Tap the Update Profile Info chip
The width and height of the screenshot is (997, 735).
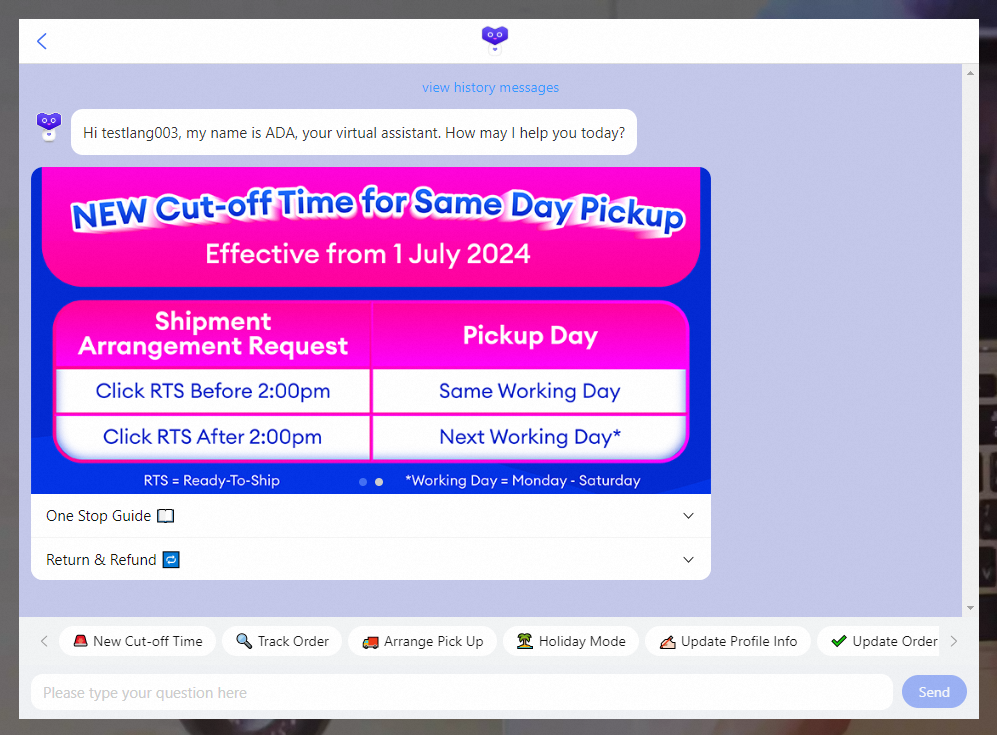[727, 641]
